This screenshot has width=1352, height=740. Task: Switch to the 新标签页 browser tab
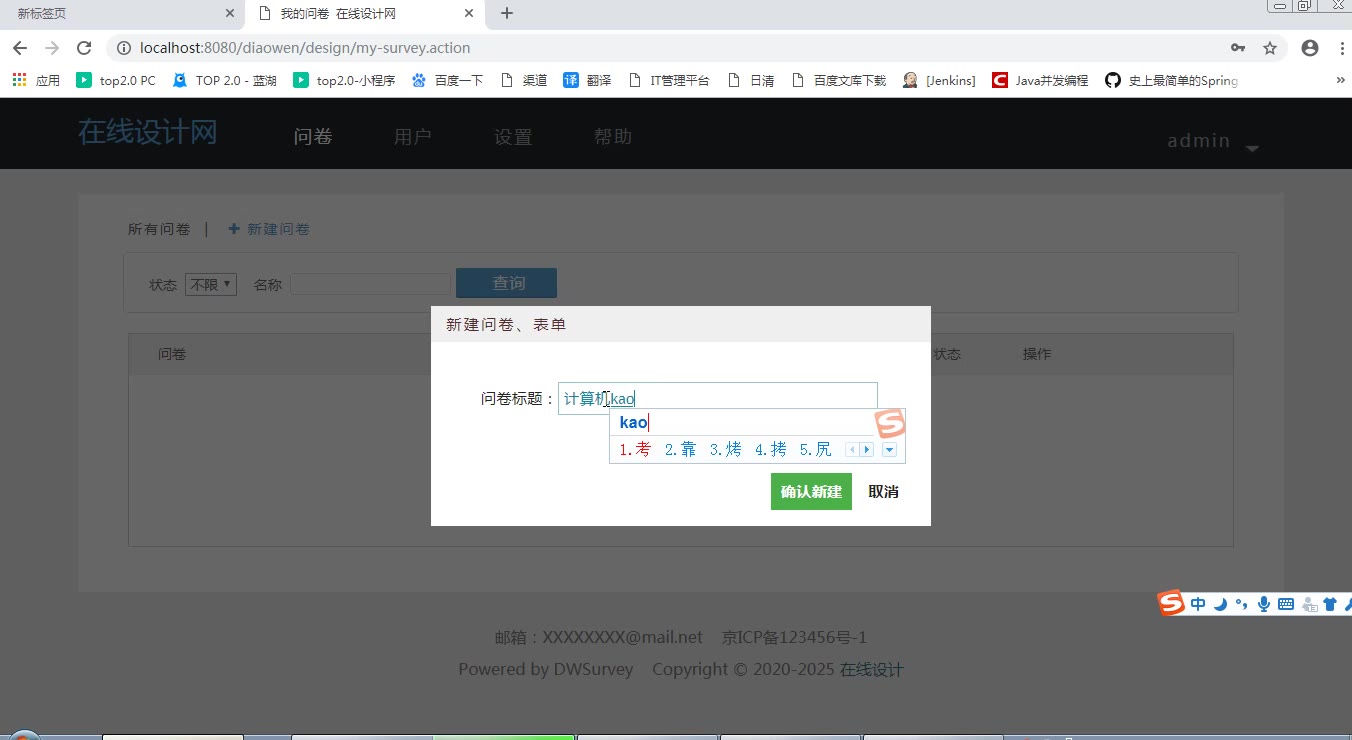[x=120, y=14]
